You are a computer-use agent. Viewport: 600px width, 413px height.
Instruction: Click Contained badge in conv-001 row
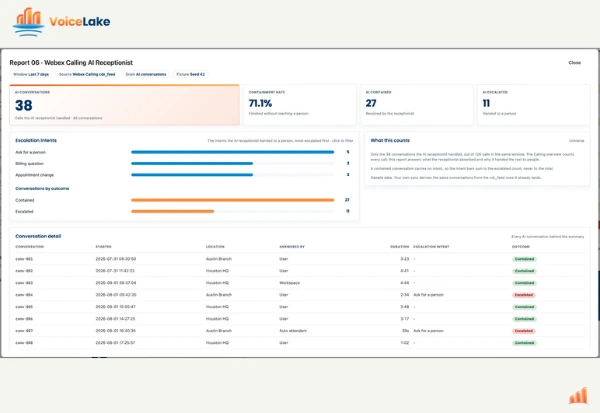click(524, 259)
